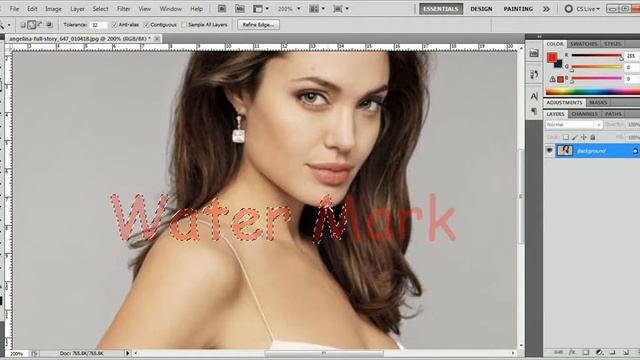Toggle Lock transparent pixels icon
Image resolution: width=640 pixels, height=360 pixels.
566,138
